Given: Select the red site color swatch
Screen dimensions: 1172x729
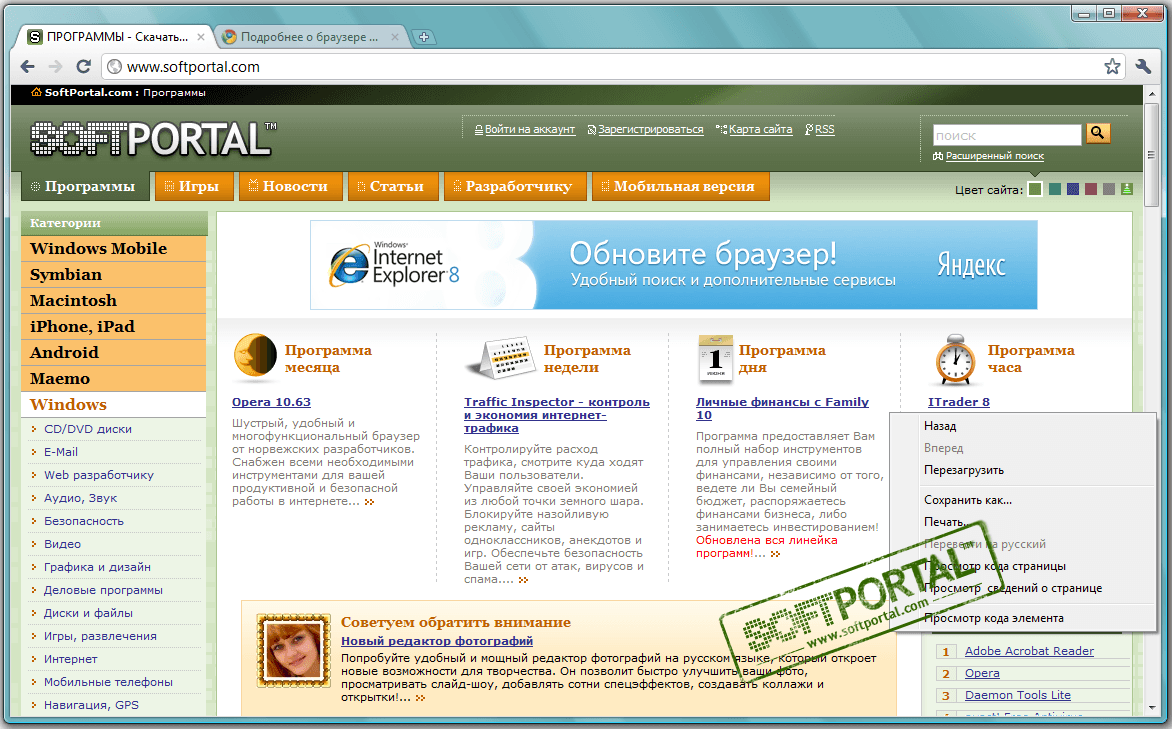Looking at the screenshot, I should pyautogui.click(x=1091, y=189).
